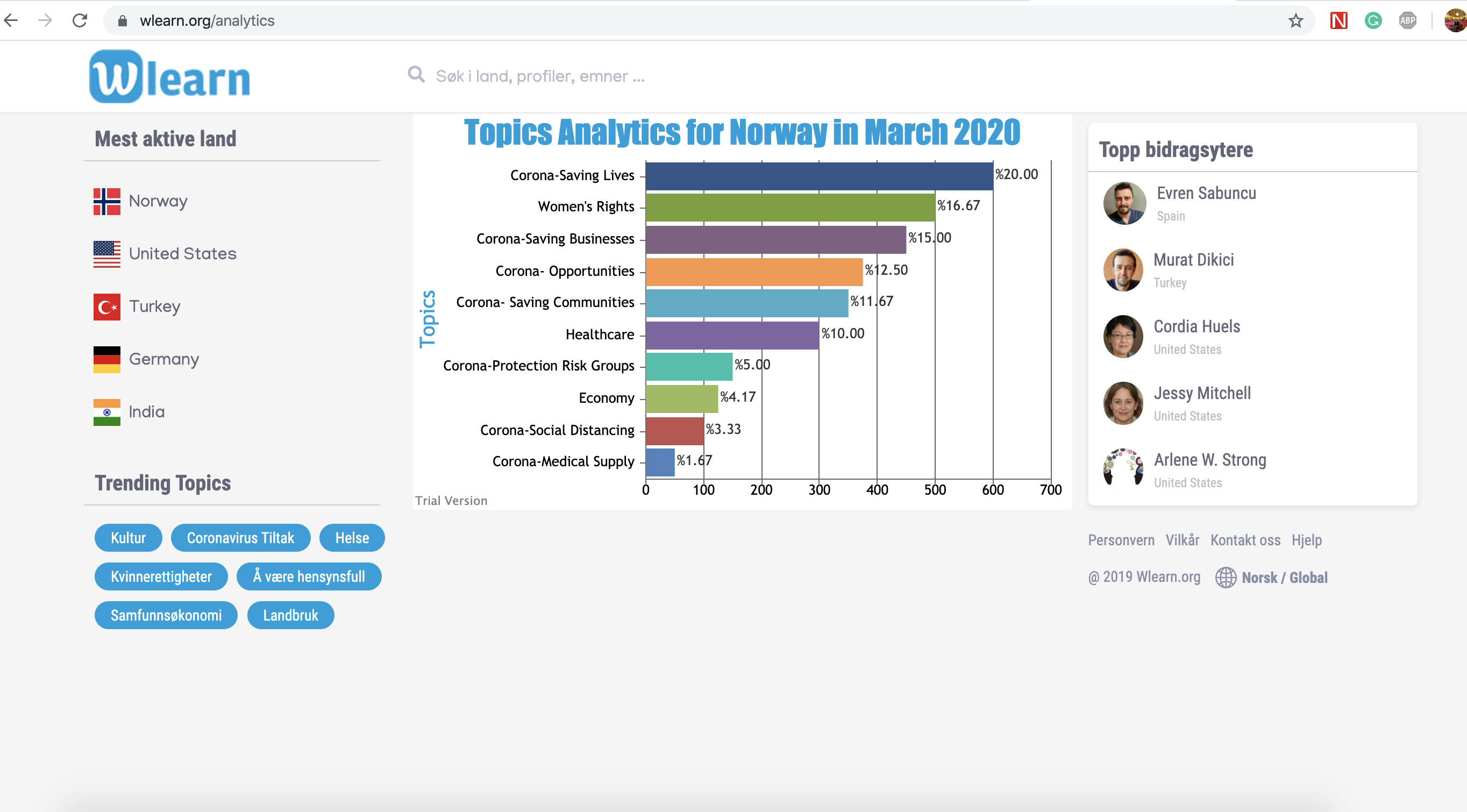Select the Kvinnerettigheter trending tag

[x=161, y=577]
